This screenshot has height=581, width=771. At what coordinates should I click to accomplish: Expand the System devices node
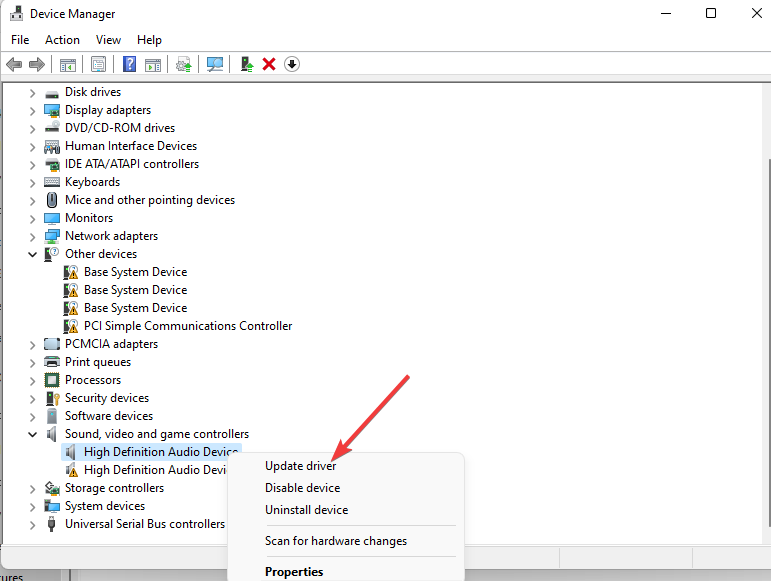(x=32, y=507)
